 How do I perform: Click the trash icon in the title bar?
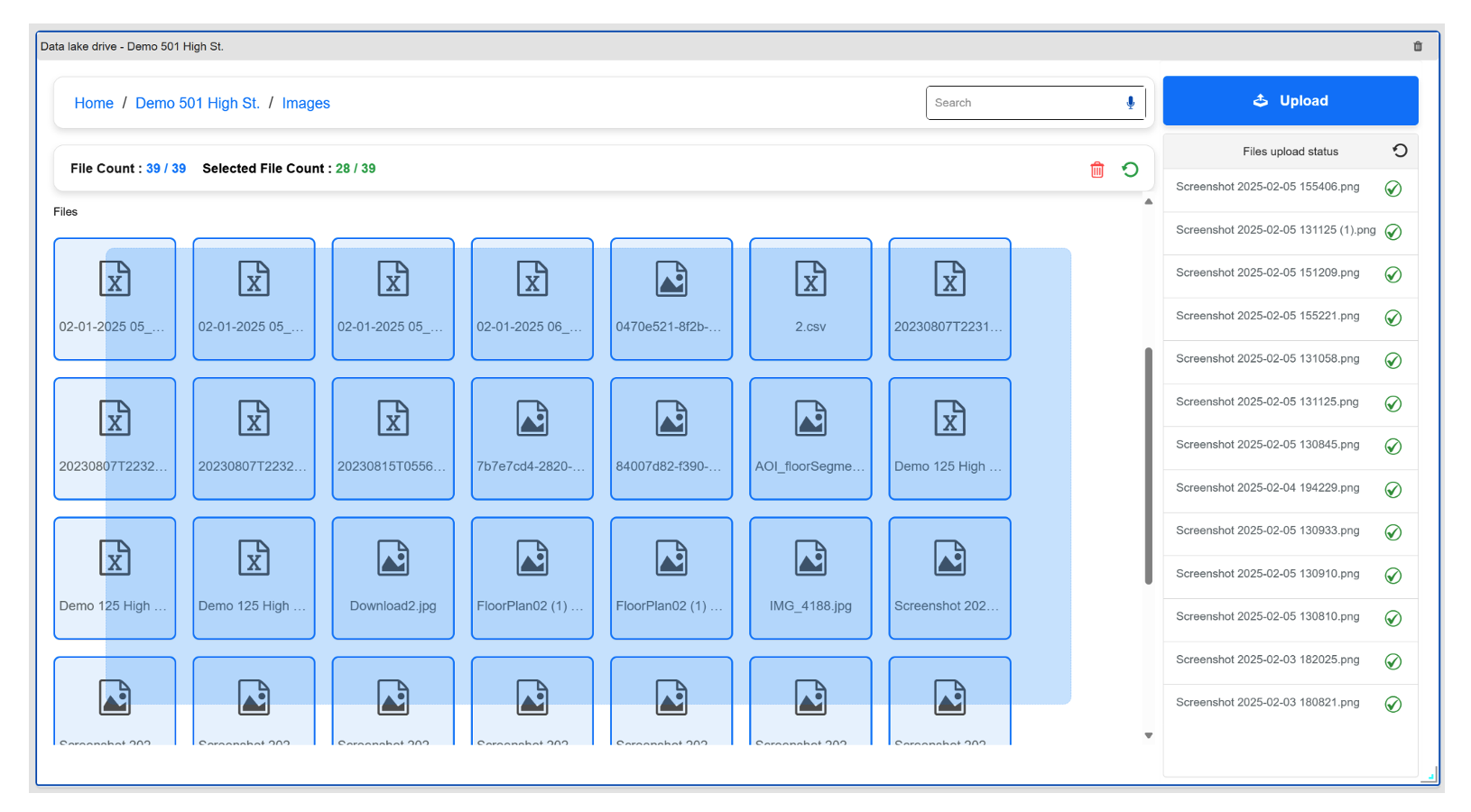tap(1418, 46)
